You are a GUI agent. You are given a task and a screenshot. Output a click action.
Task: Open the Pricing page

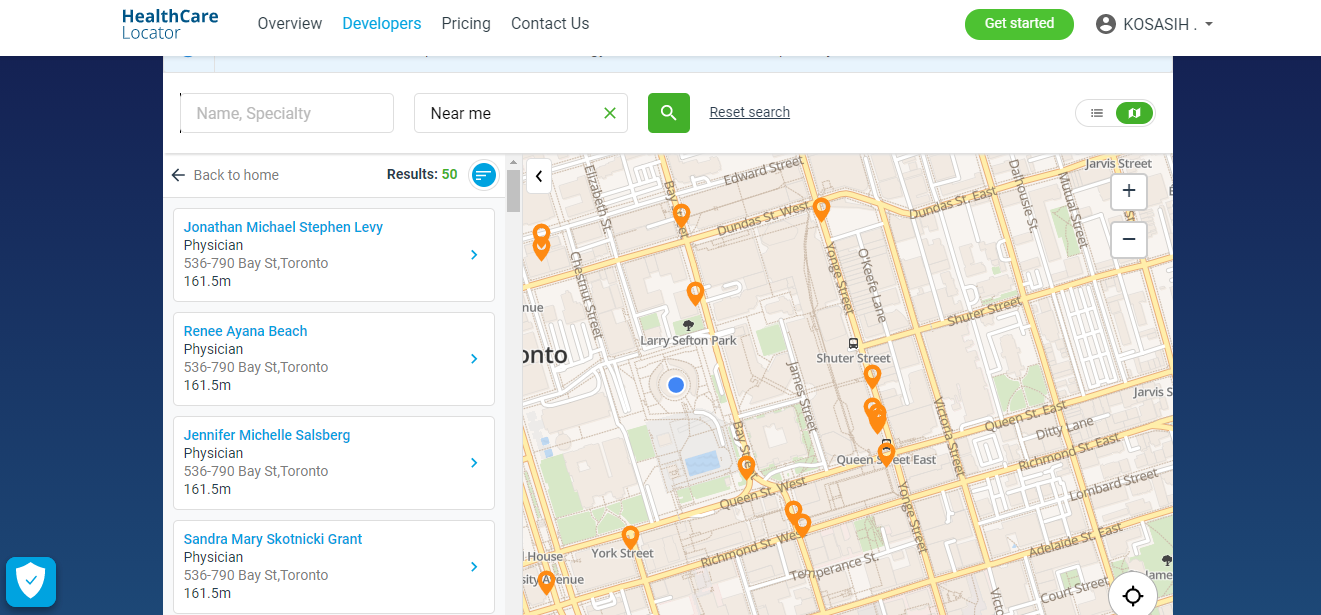click(466, 23)
